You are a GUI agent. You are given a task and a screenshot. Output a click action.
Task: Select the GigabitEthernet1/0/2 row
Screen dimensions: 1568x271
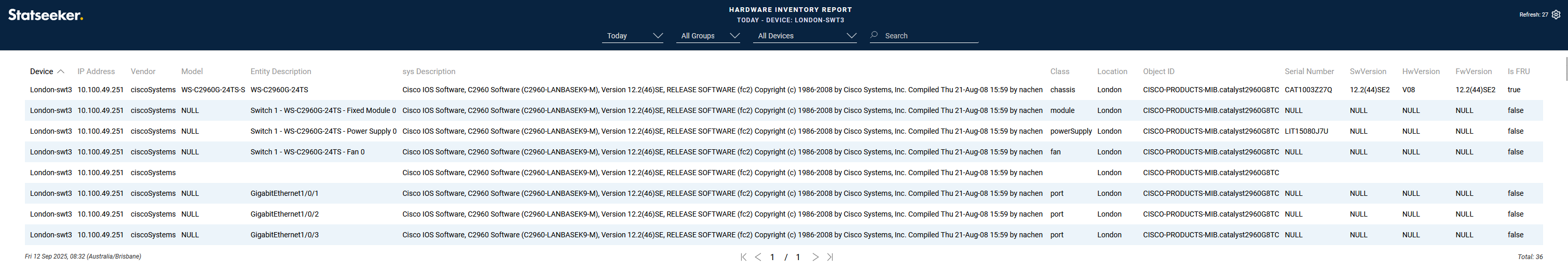[284, 214]
